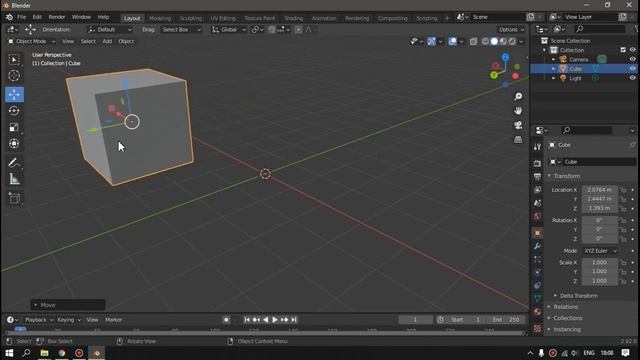Click the pan view hand icon

tap(518, 111)
